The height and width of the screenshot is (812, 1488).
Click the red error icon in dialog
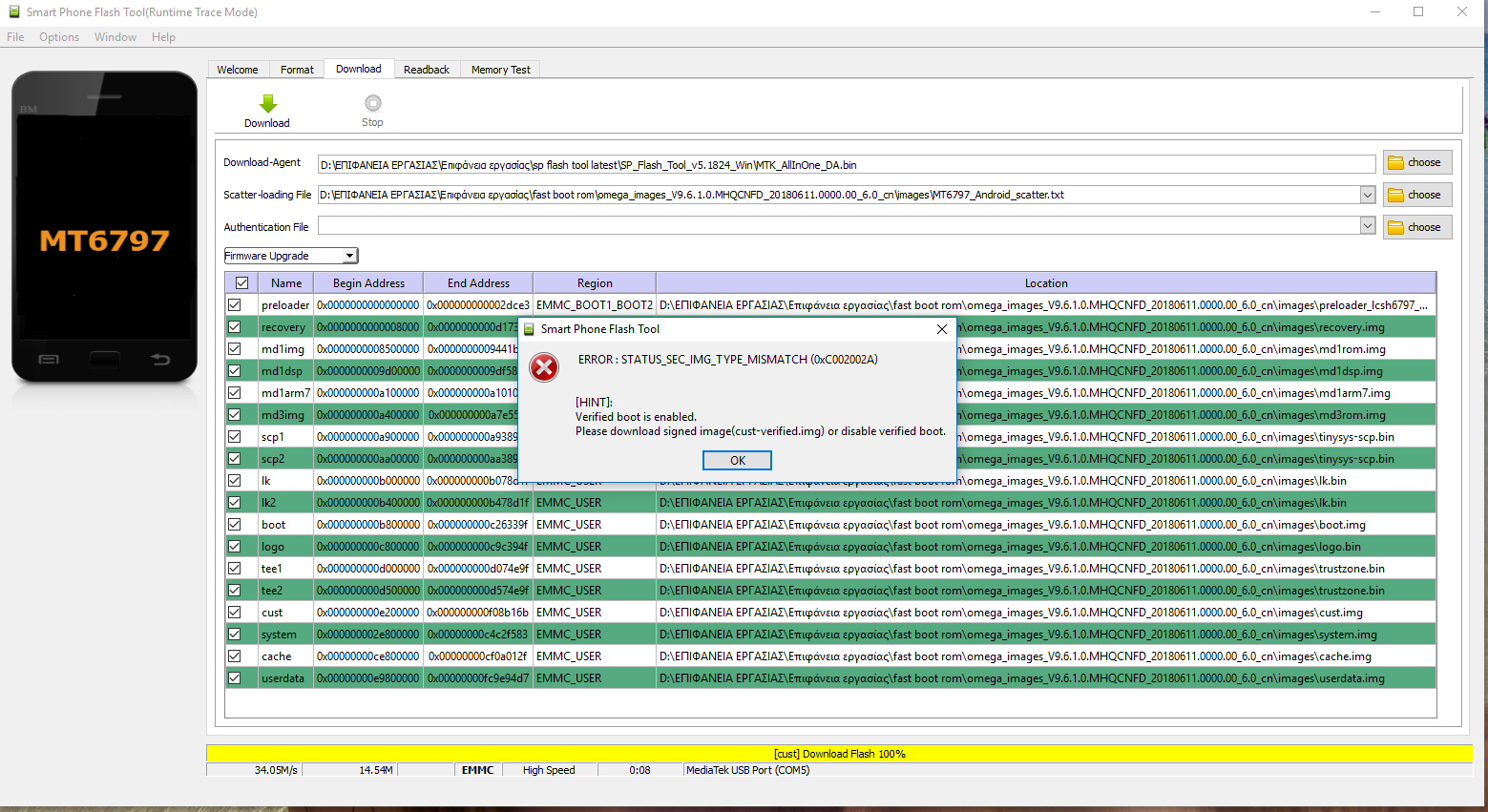tap(544, 367)
